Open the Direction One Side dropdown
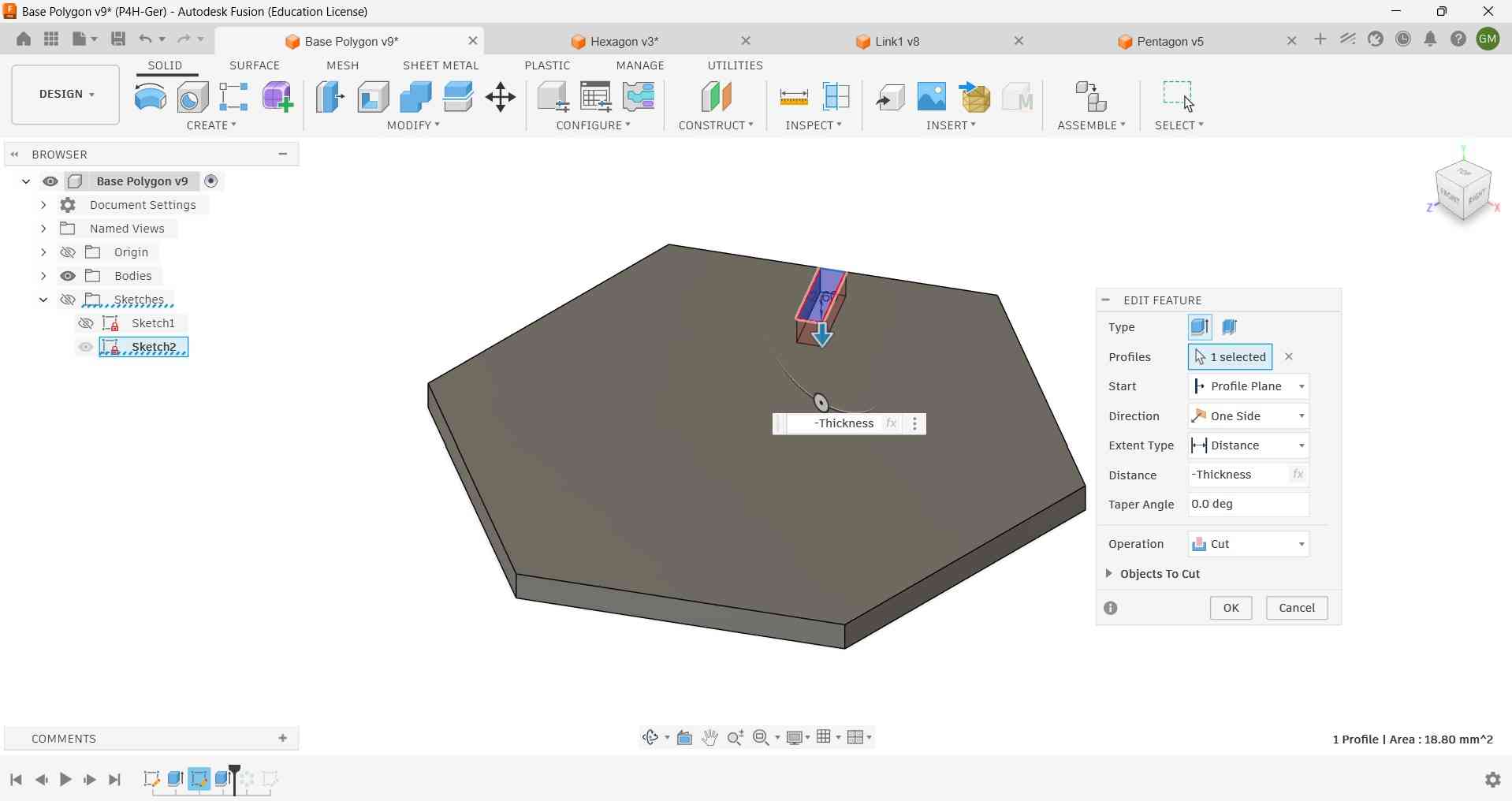 [x=1249, y=416]
